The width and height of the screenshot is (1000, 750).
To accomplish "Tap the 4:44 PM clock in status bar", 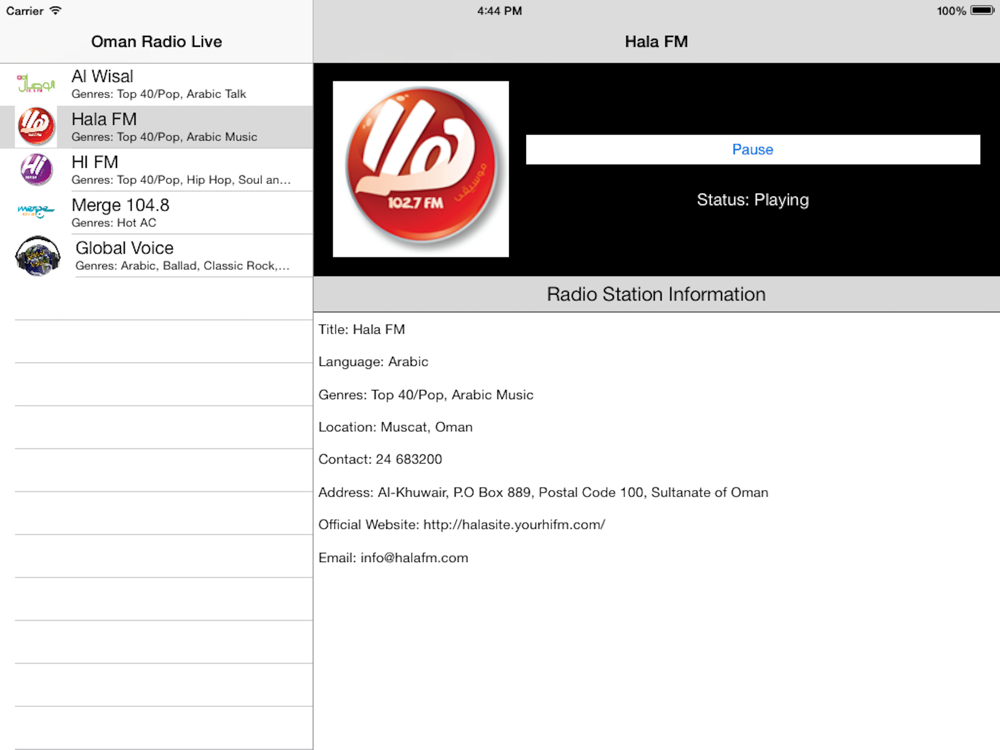I will [499, 11].
